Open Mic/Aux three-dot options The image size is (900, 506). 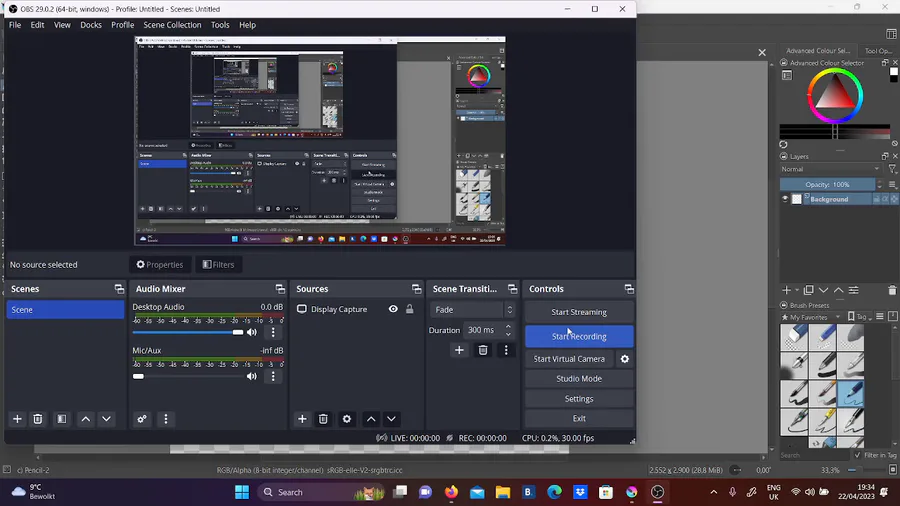point(273,376)
